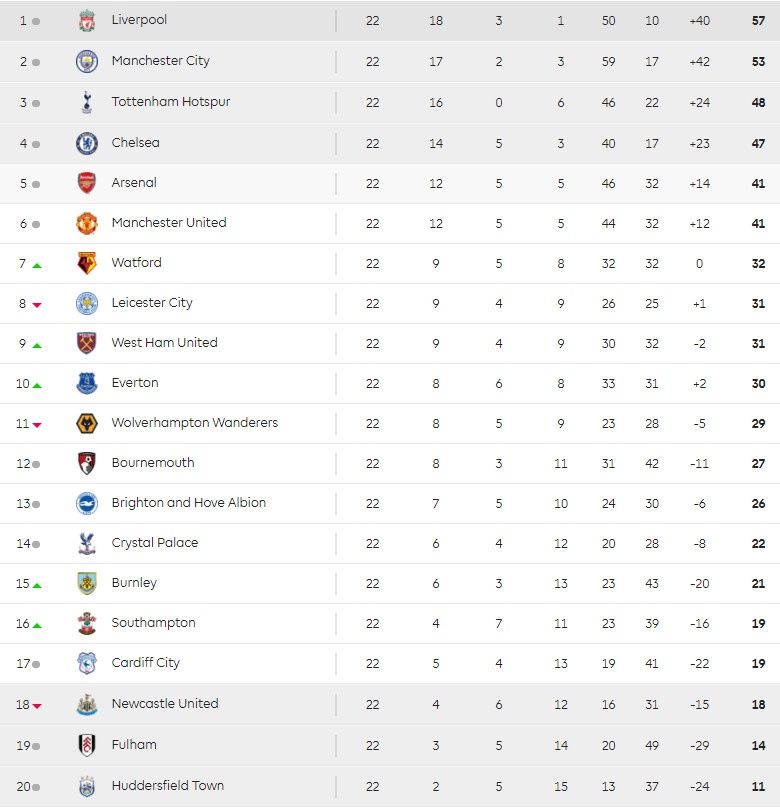The image size is (780, 807).
Task: Click the Southampton team name
Action: (x=153, y=623)
